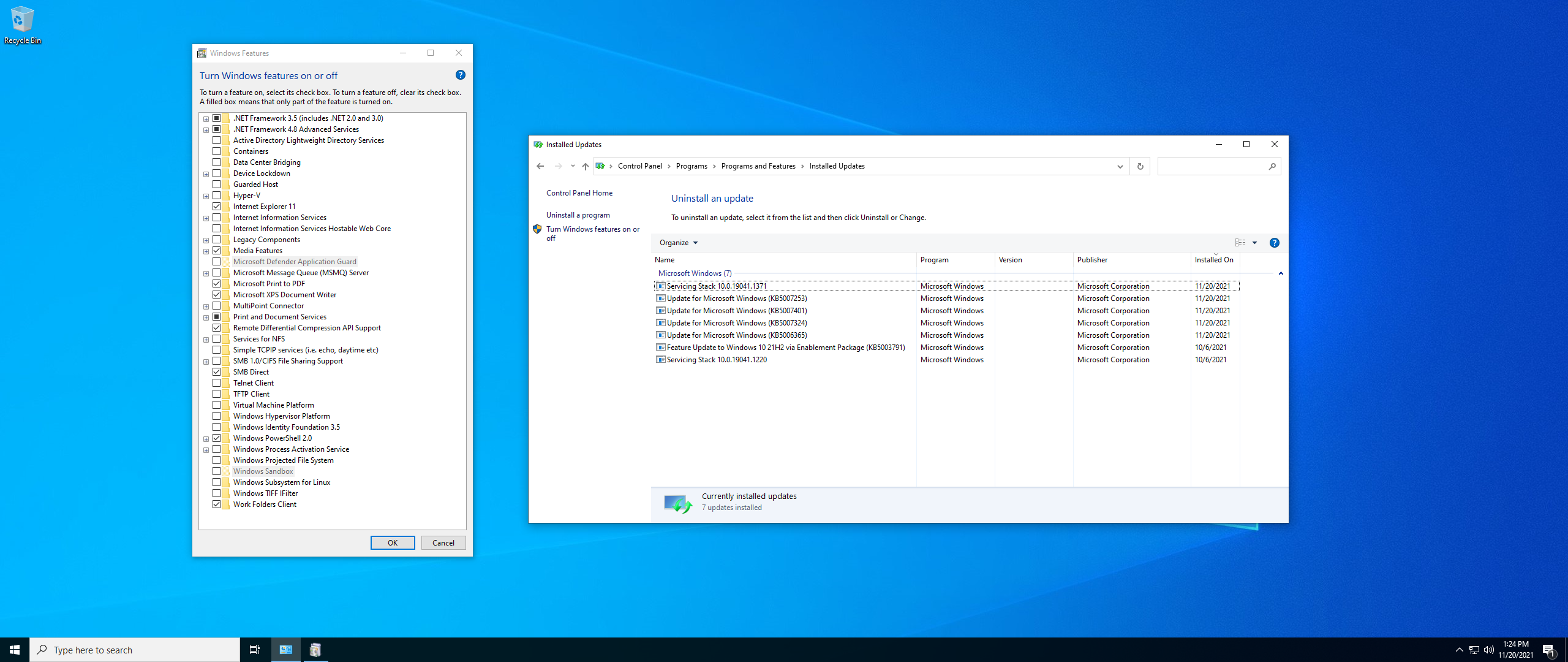Toggle Microsoft Print to PDF checkbox
The height and width of the screenshot is (662, 1568).
(217, 284)
